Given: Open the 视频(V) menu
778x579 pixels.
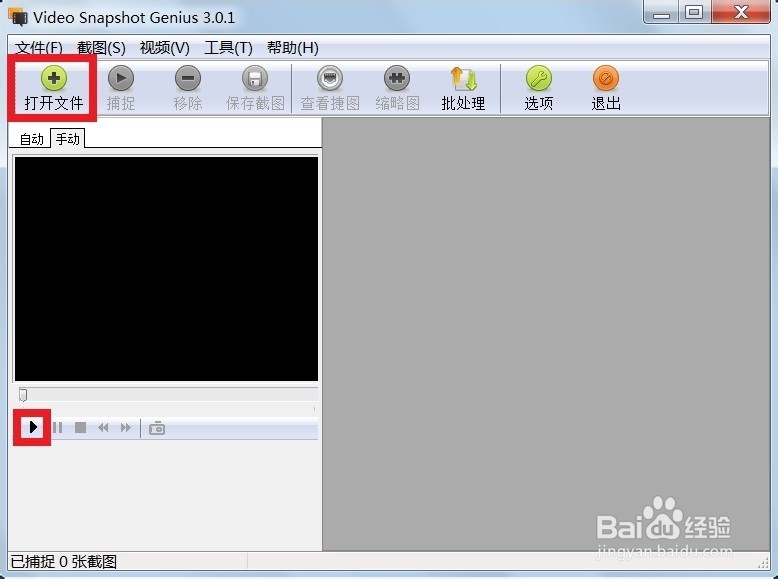Looking at the screenshot, I should click(165, 48).
